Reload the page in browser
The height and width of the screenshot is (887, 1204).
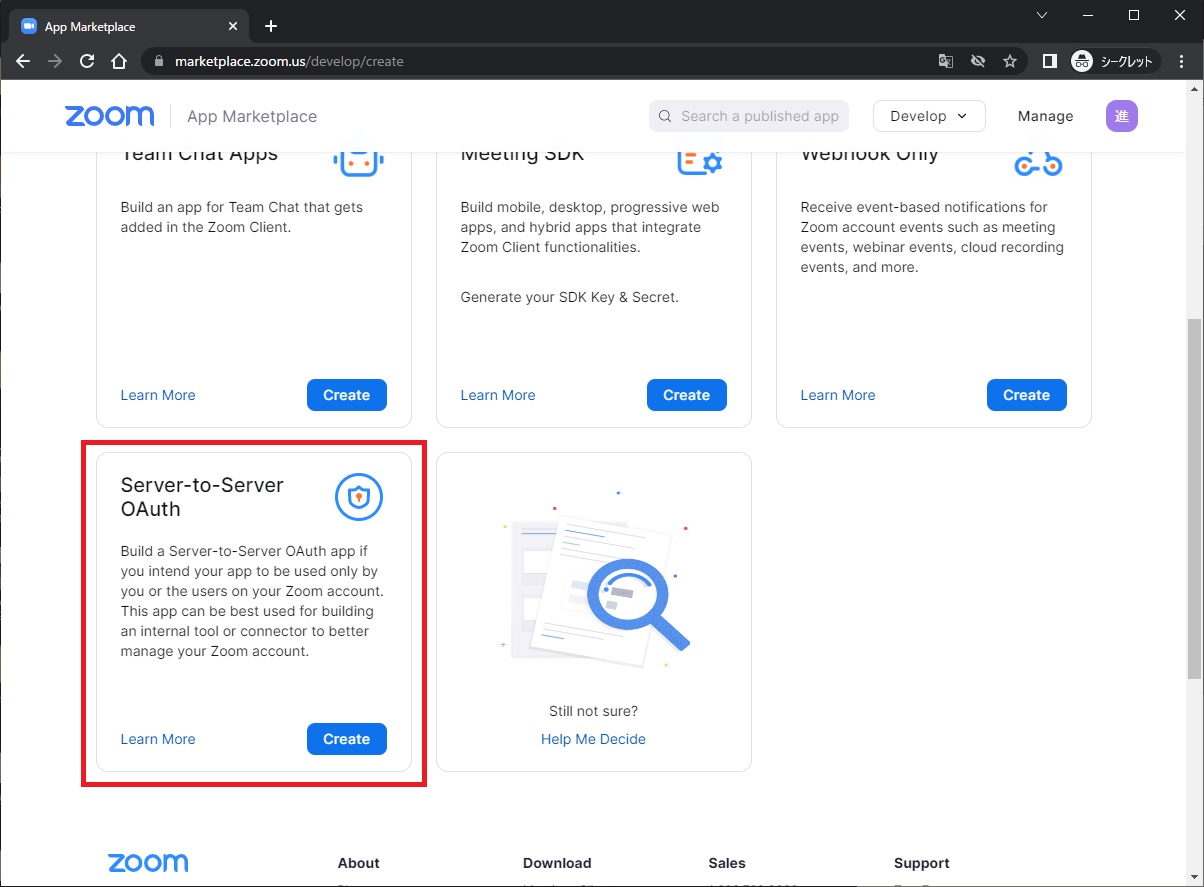(87, 61)
